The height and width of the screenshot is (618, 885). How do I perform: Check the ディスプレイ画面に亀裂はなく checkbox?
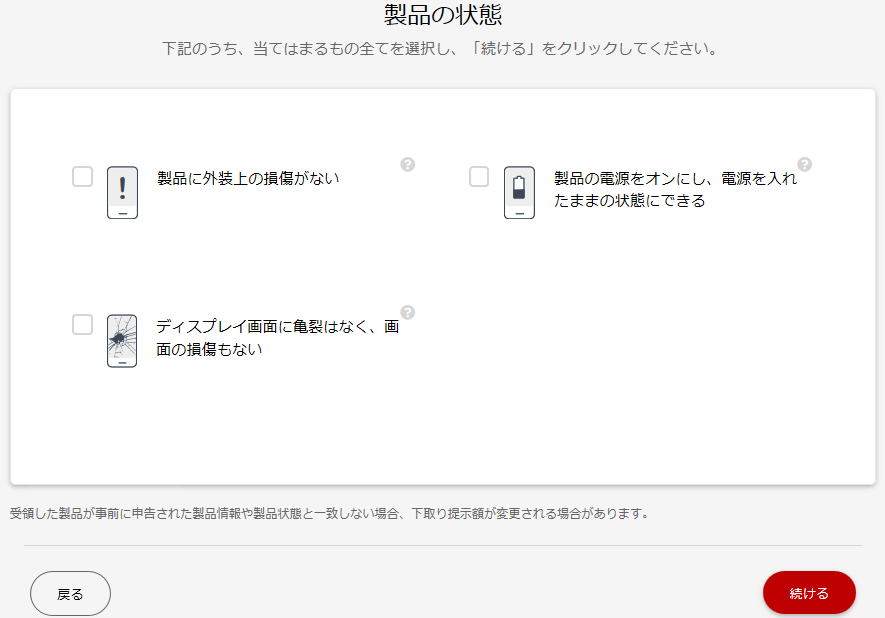click(82, 325)
